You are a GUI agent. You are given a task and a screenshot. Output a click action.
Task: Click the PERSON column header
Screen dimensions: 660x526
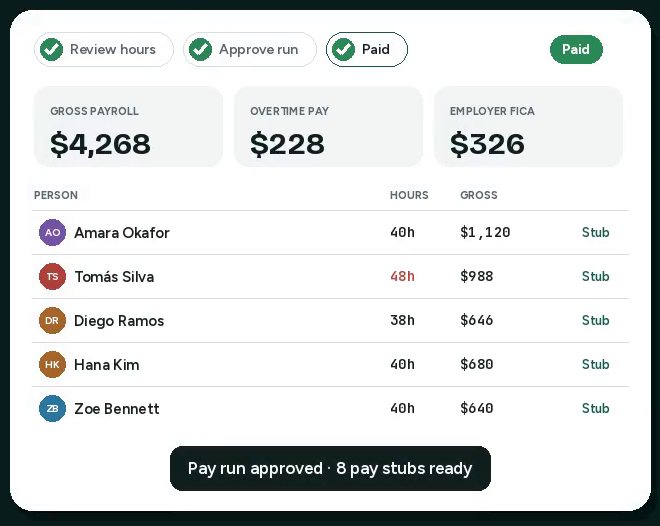click(x=56, y=195)
